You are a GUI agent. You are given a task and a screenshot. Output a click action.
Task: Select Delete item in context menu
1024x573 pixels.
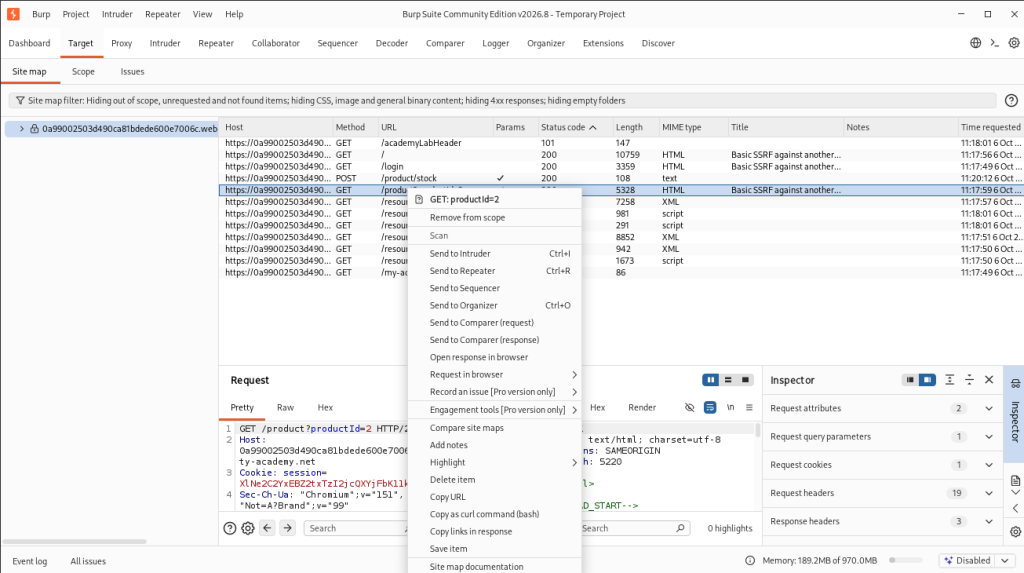point(494,480)
